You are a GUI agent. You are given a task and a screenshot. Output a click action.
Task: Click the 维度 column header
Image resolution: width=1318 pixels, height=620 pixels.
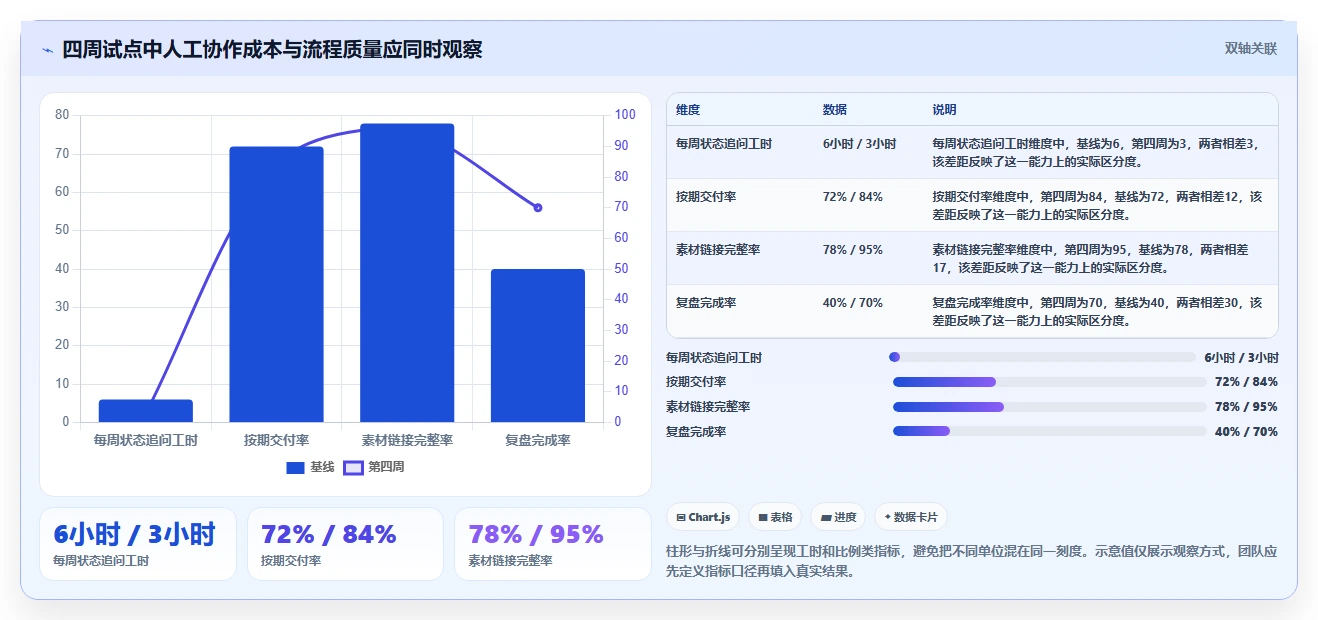(x=688, y=109)
